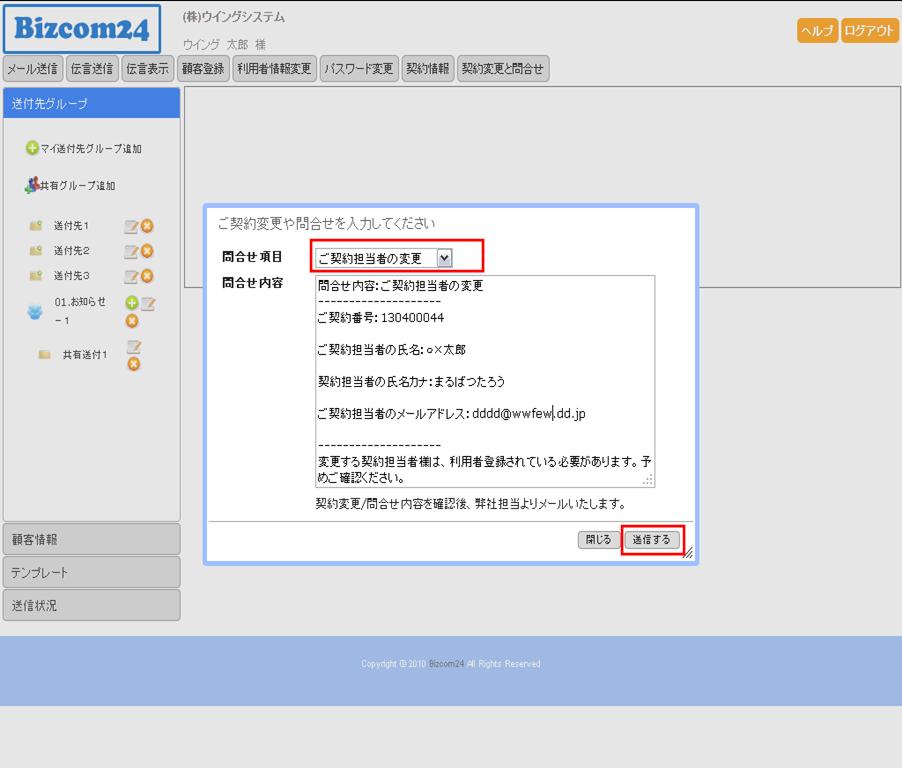The height and width of the screenshot is (768, 902).
Task: Click the green plus icon for マイ送付先グループ追加
Action: tap(32, 148)
